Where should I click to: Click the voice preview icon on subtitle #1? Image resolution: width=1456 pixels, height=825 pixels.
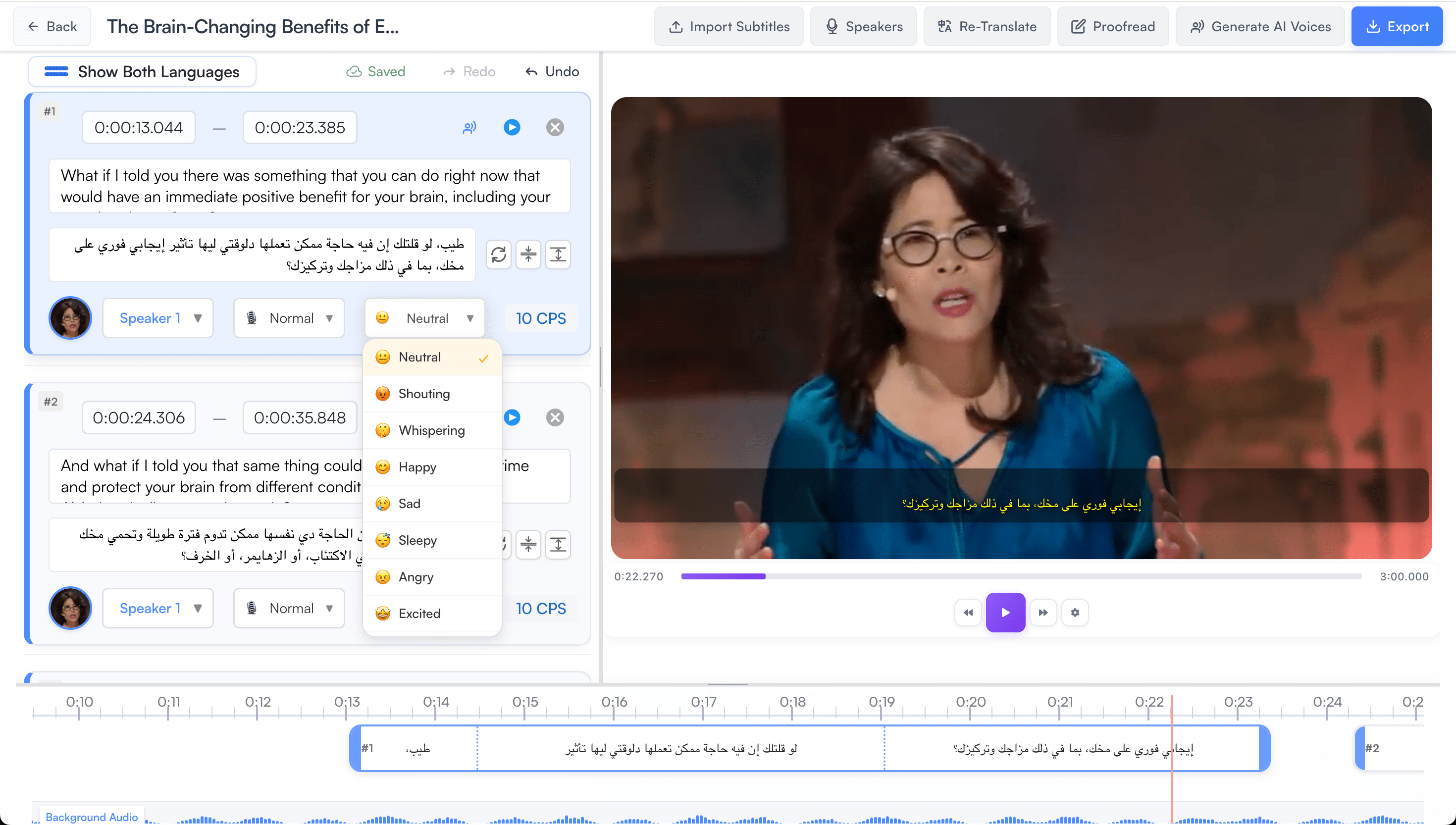(x=469, y=127)
